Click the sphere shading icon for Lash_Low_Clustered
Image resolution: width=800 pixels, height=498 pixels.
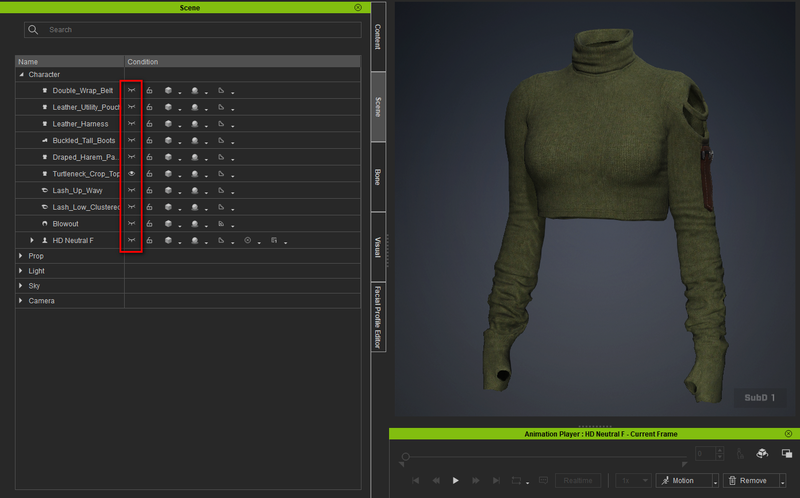[x=194, y=207]
